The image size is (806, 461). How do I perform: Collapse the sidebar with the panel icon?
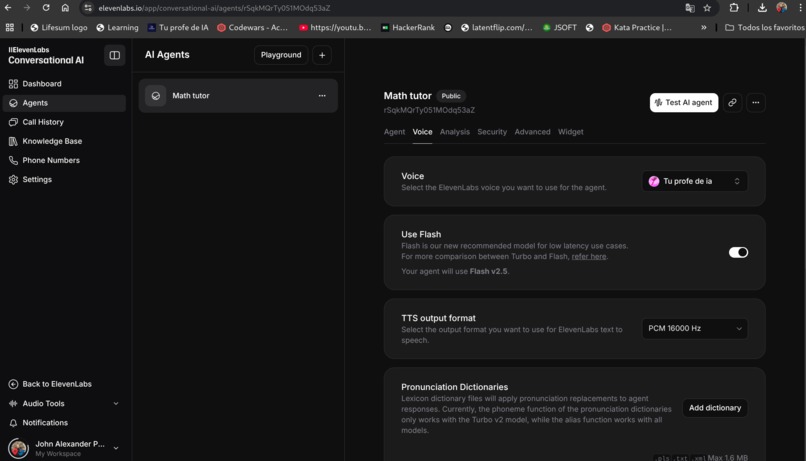click(x=115, y=55)
